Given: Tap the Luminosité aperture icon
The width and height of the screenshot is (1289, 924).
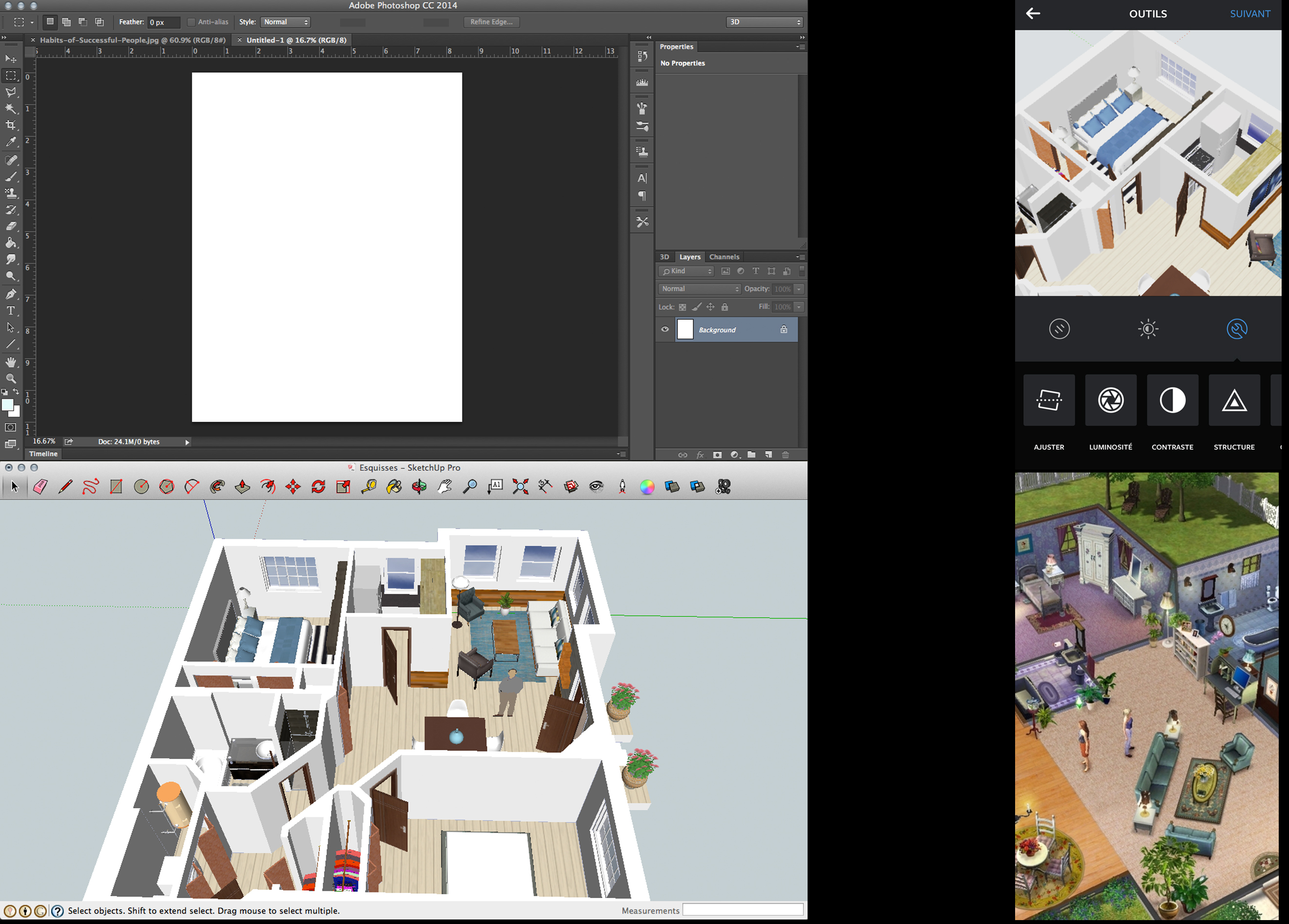Looking at the screenshot, I should click(1110, 400).
